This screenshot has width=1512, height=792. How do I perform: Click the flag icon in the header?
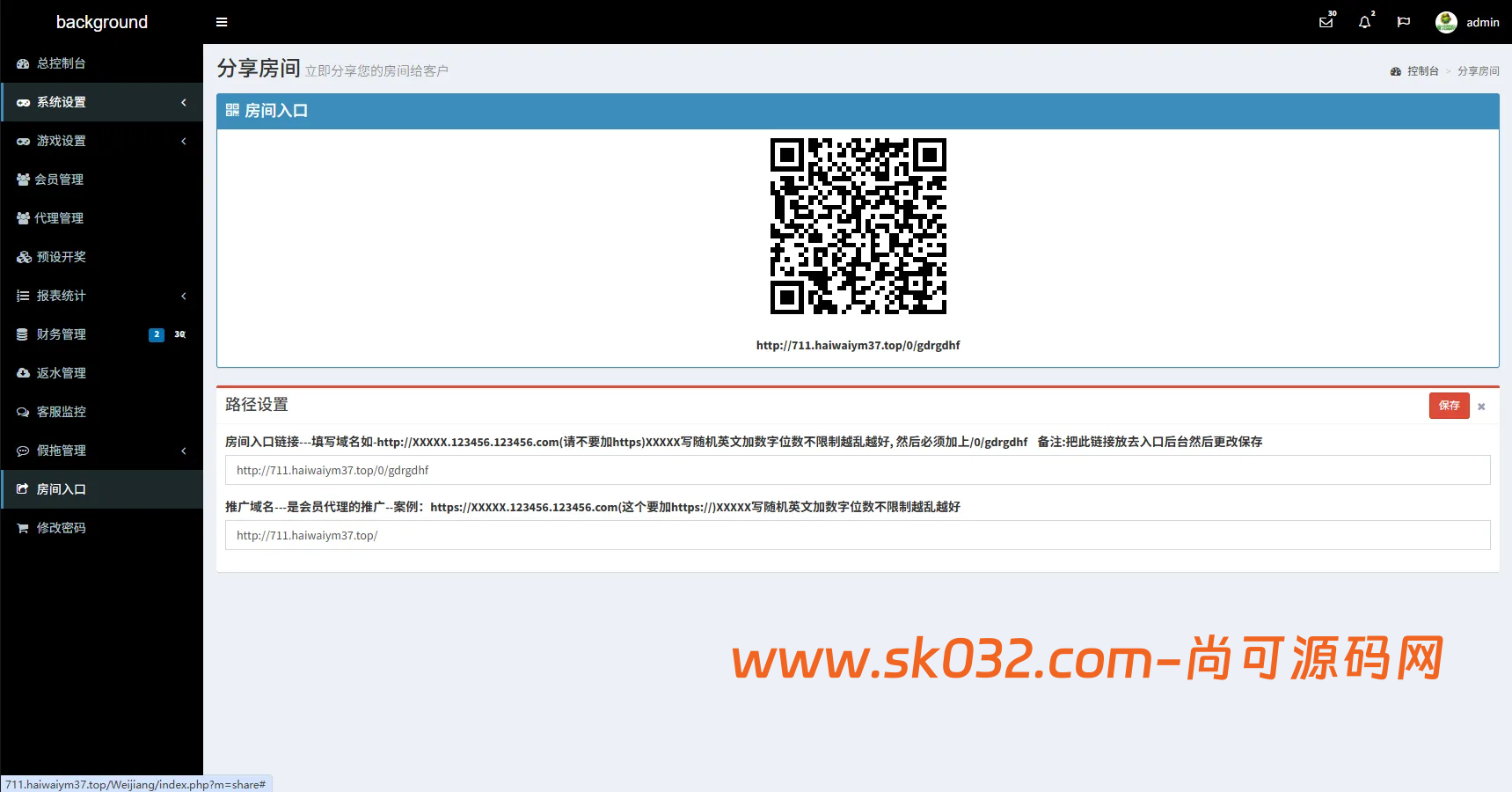click(x=1404, y=22)
